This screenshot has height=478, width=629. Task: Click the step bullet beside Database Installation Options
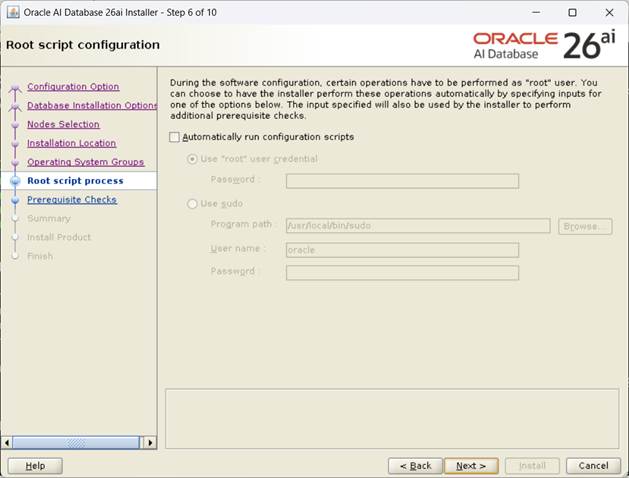(15, 106)
